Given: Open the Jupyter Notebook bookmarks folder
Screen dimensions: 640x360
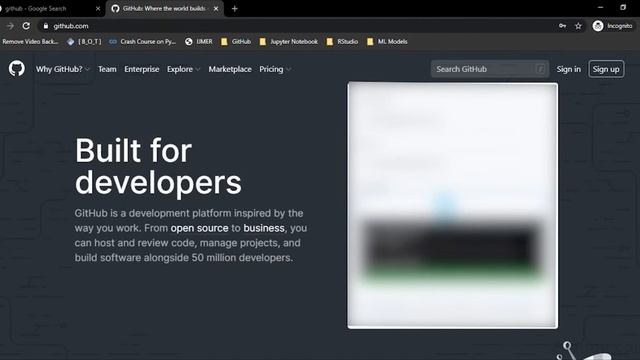Looking at the screenshot, I should coord(289,41).
